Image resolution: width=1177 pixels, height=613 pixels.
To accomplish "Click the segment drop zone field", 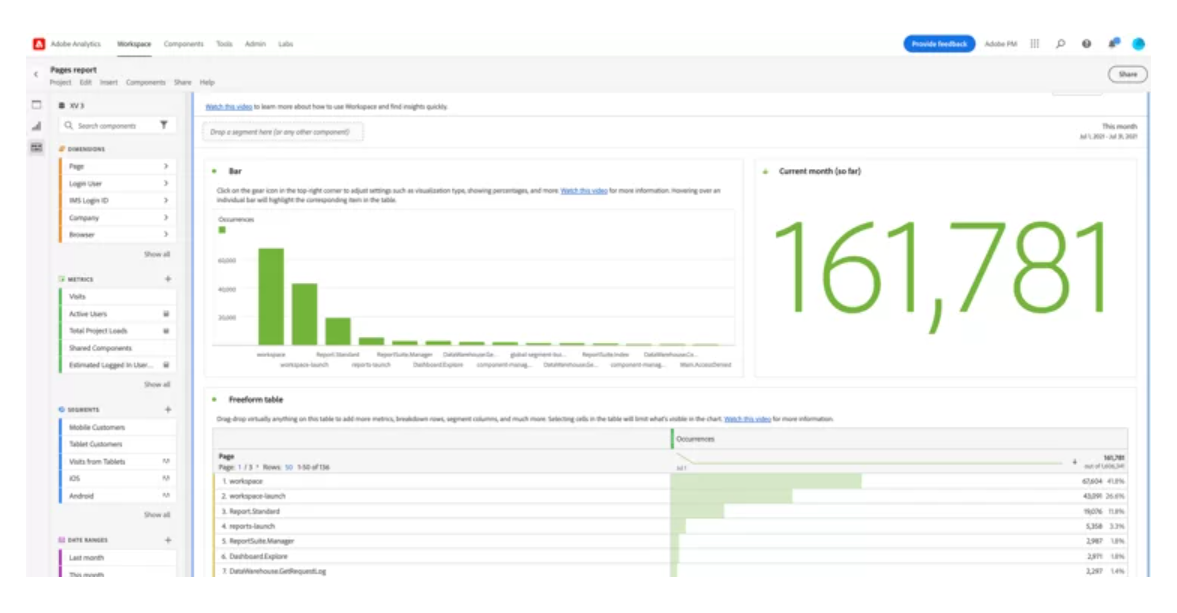I will (x=283, y=132).
